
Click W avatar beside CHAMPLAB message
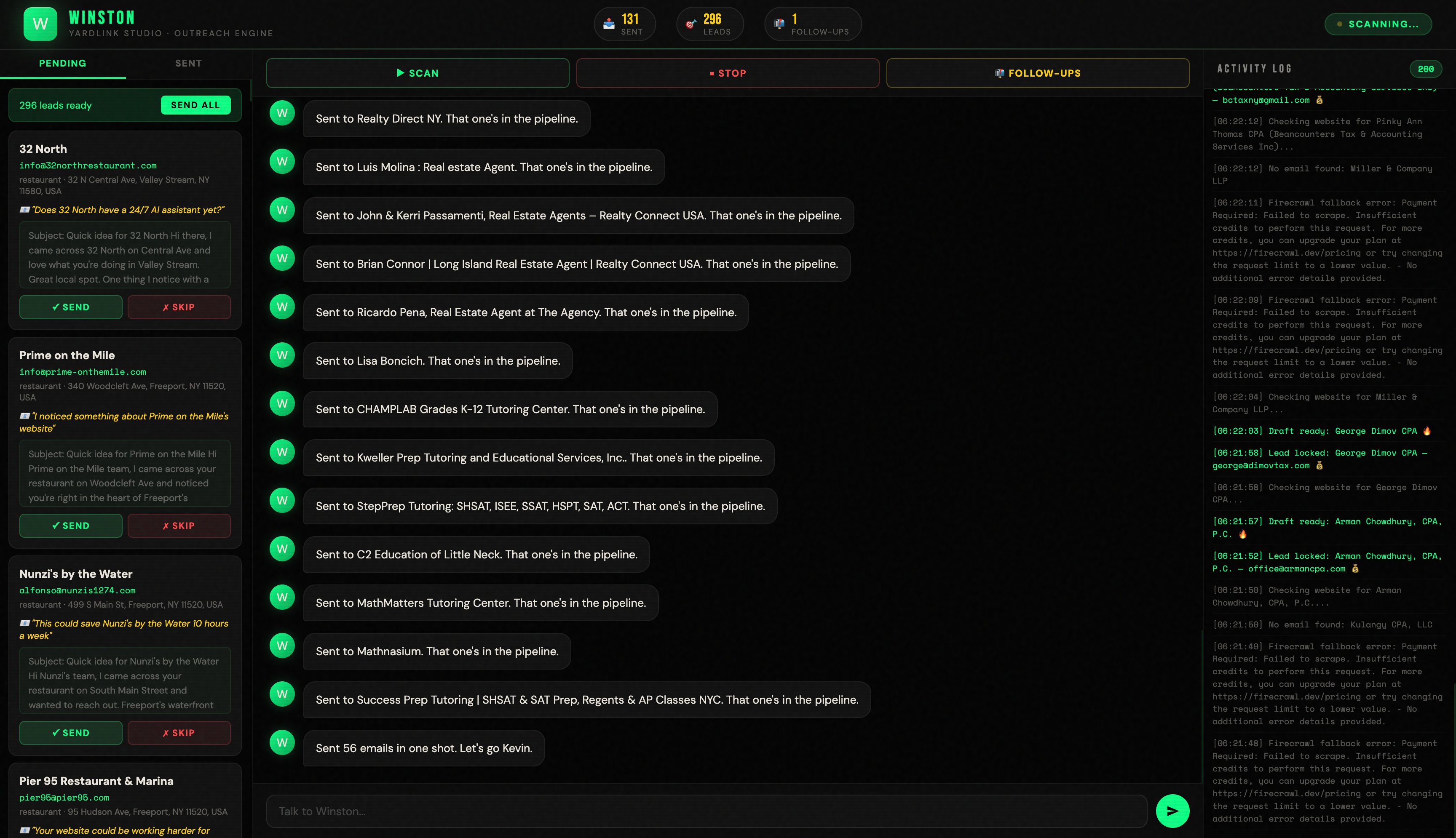pos(282,403)
